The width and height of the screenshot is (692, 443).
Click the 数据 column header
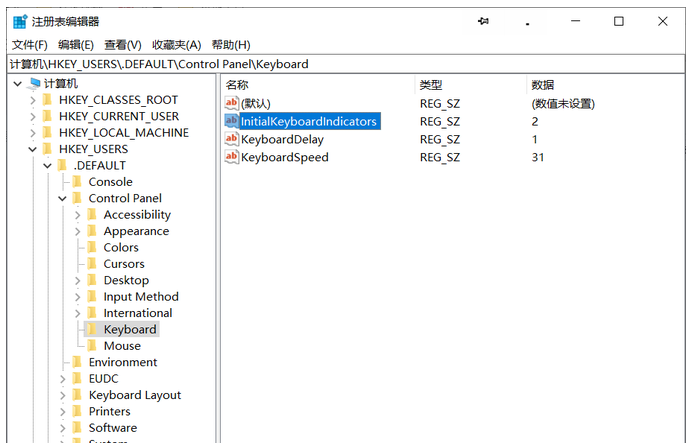click(543, 85)
